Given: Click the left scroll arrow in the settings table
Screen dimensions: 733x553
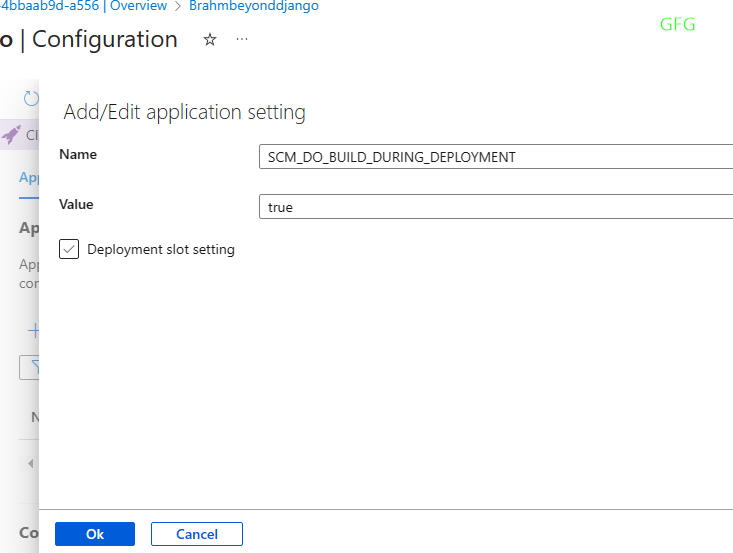Looking at the screenshot, I should pos(31,463).
